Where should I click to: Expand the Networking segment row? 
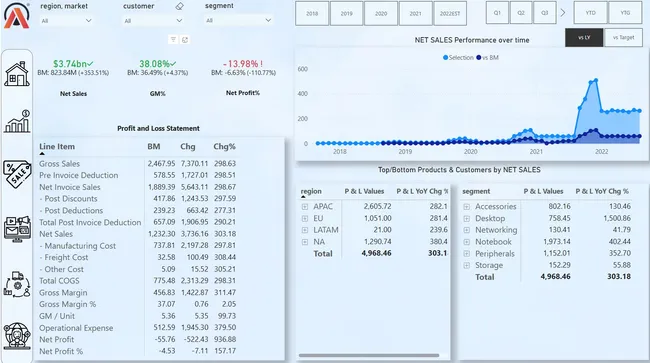pos(466,230)
